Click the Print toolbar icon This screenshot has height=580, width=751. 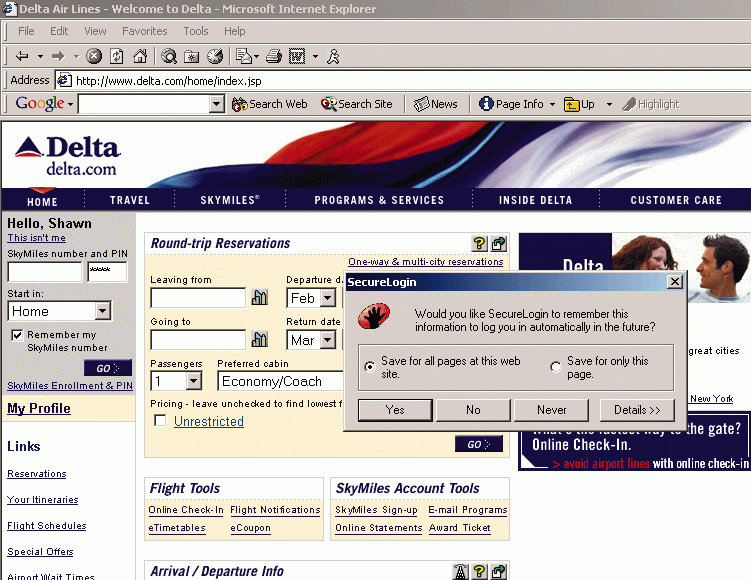(274, 57)
